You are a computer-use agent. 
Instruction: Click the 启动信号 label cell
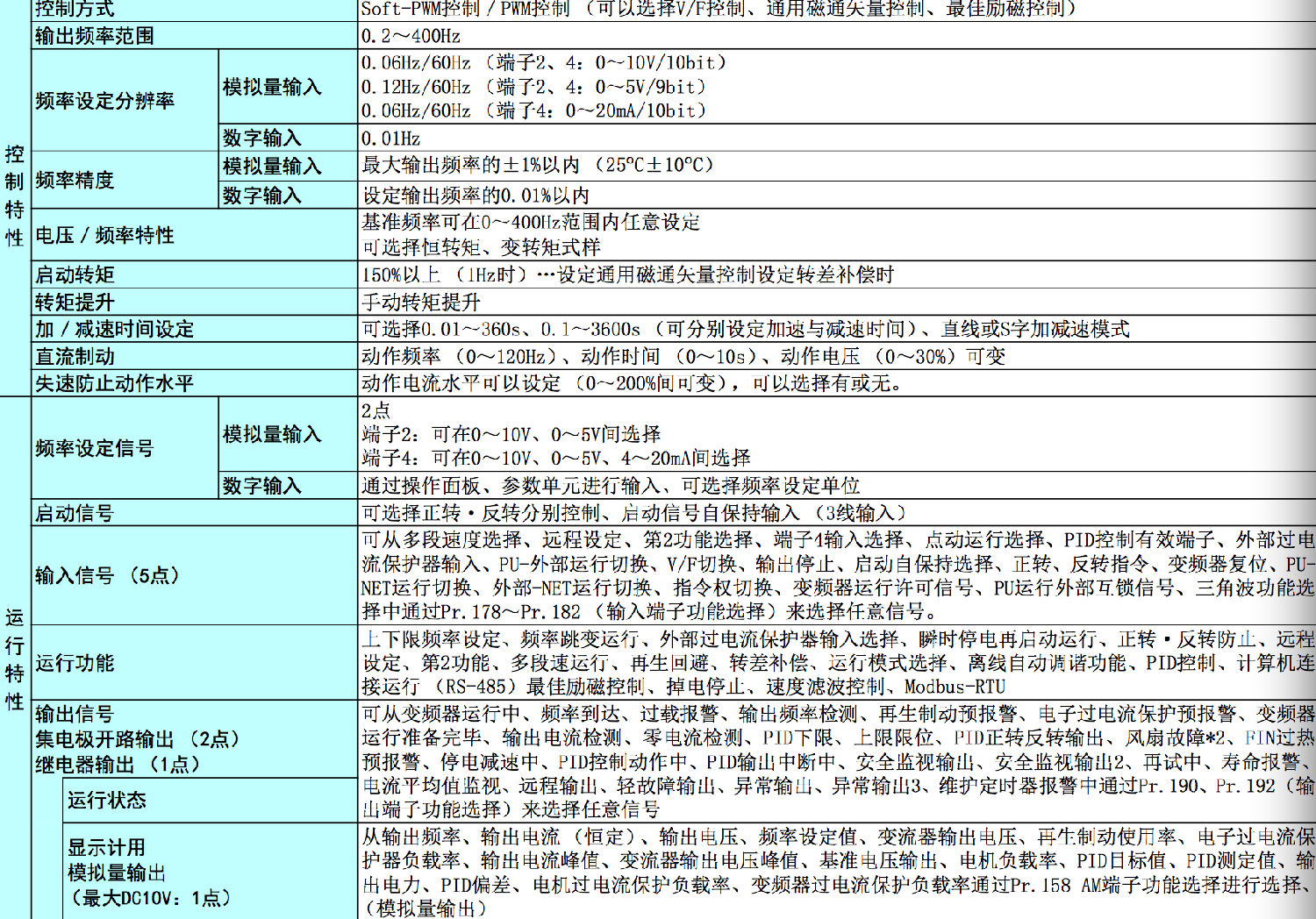tap(194, 513)
